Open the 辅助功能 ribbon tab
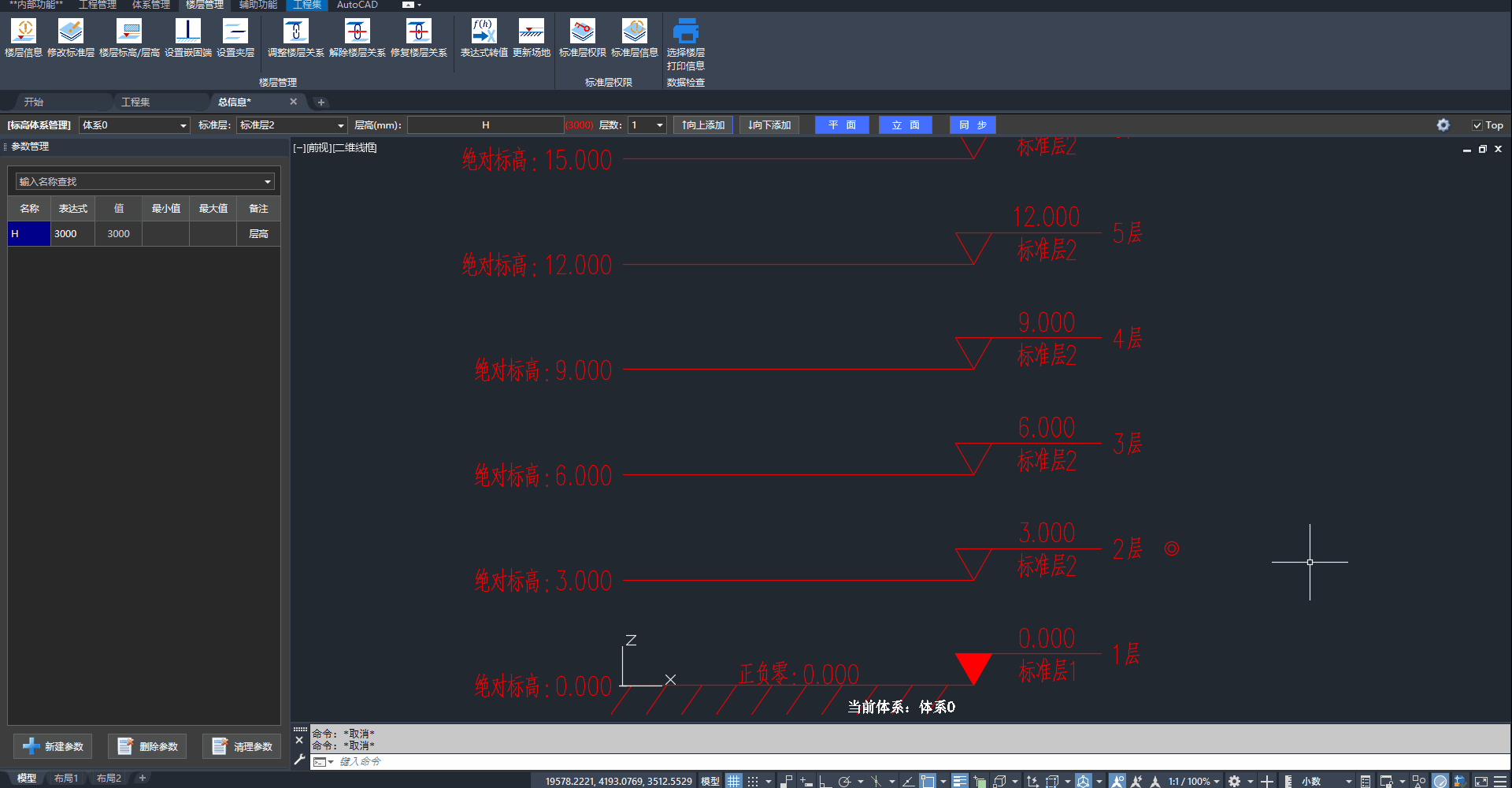The height and width of the screenshot is (788, 1512). 258,5
